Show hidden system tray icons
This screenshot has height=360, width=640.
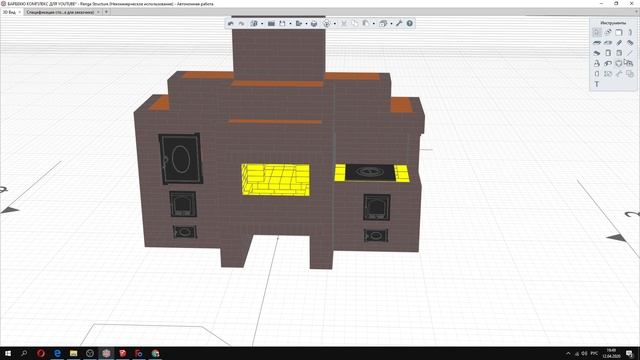pyautogui.click(x=568, y=353)
